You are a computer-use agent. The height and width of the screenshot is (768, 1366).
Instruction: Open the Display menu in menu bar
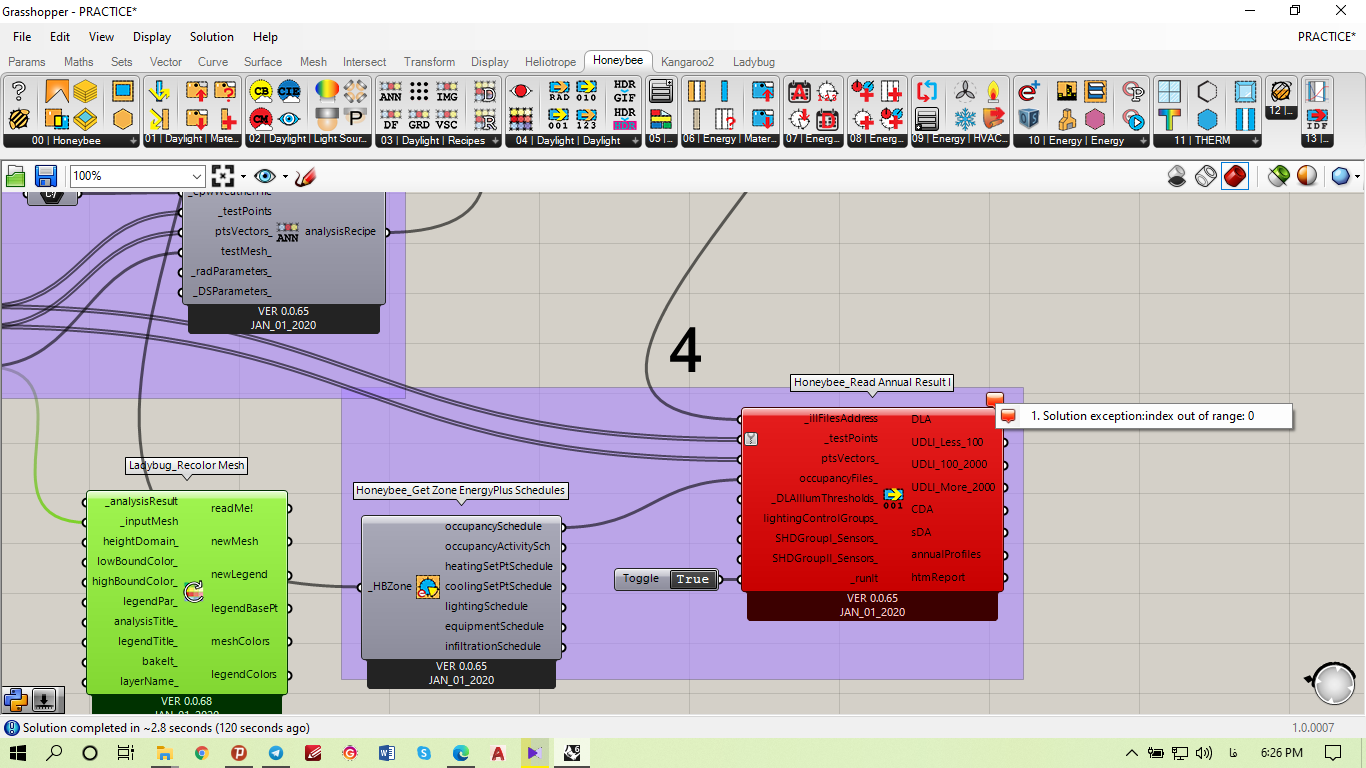pos(152,37)
